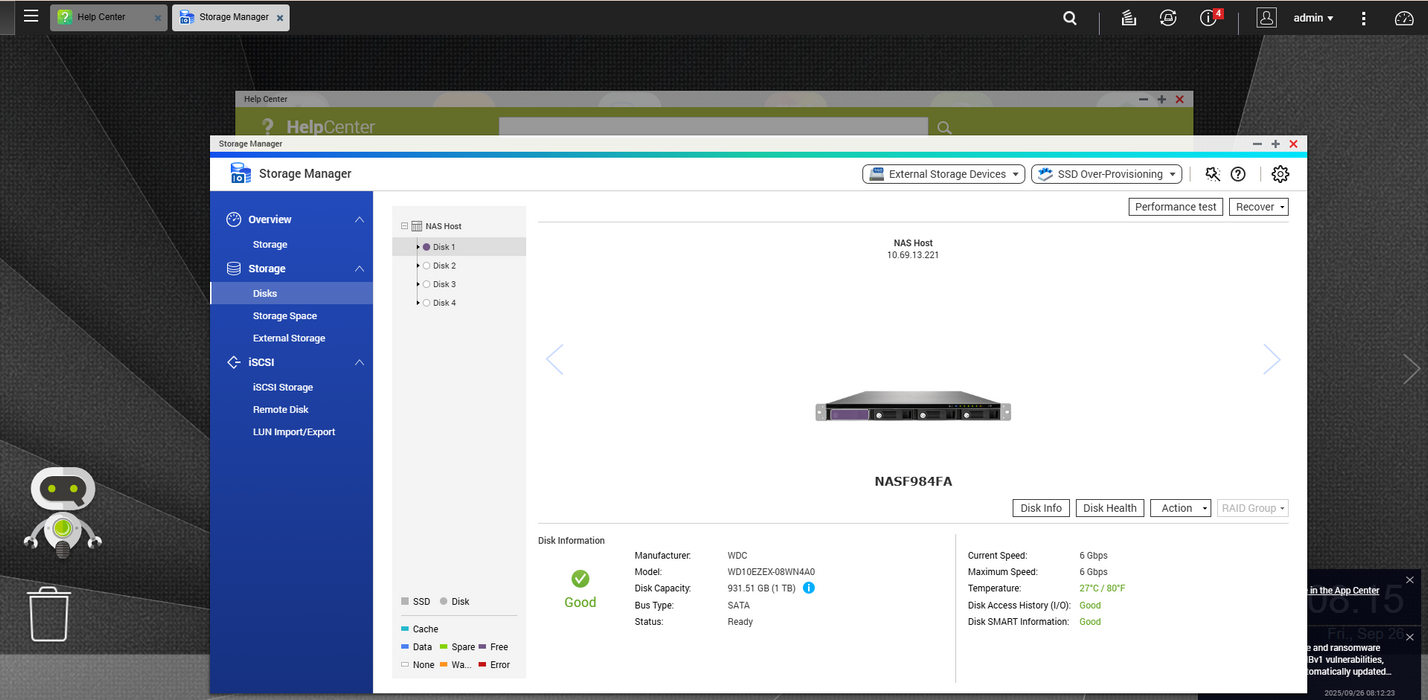Click the Storage Manager help question icon
This screenshot has height=700, width=1428.
1238,174
